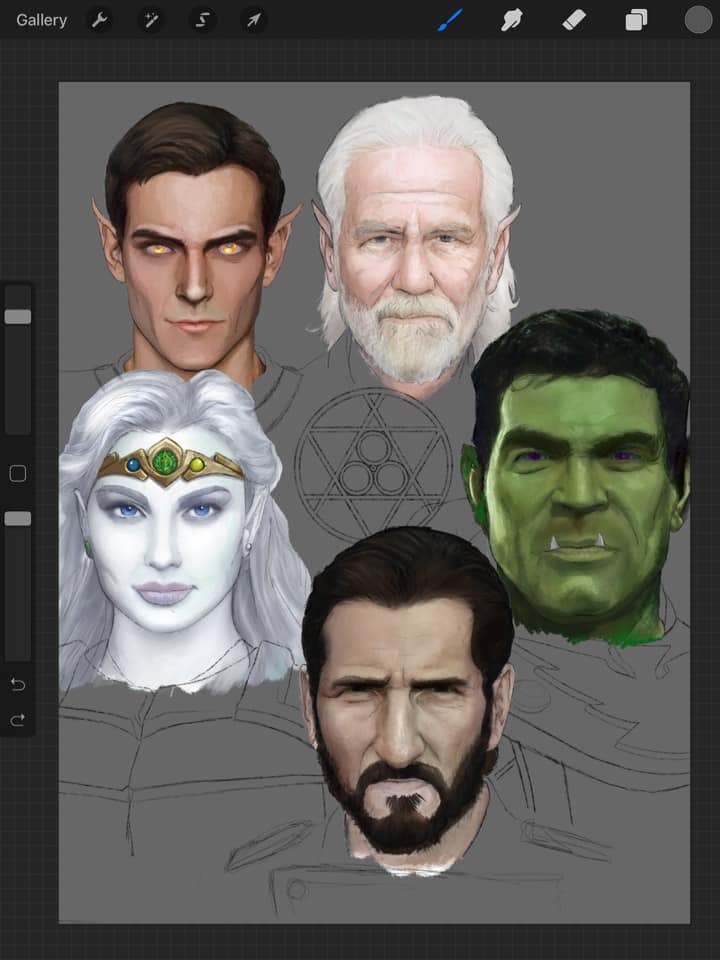Open the Actions wrench menu
The width and height of the screenshot is (720, 960).
pos(98,20)
